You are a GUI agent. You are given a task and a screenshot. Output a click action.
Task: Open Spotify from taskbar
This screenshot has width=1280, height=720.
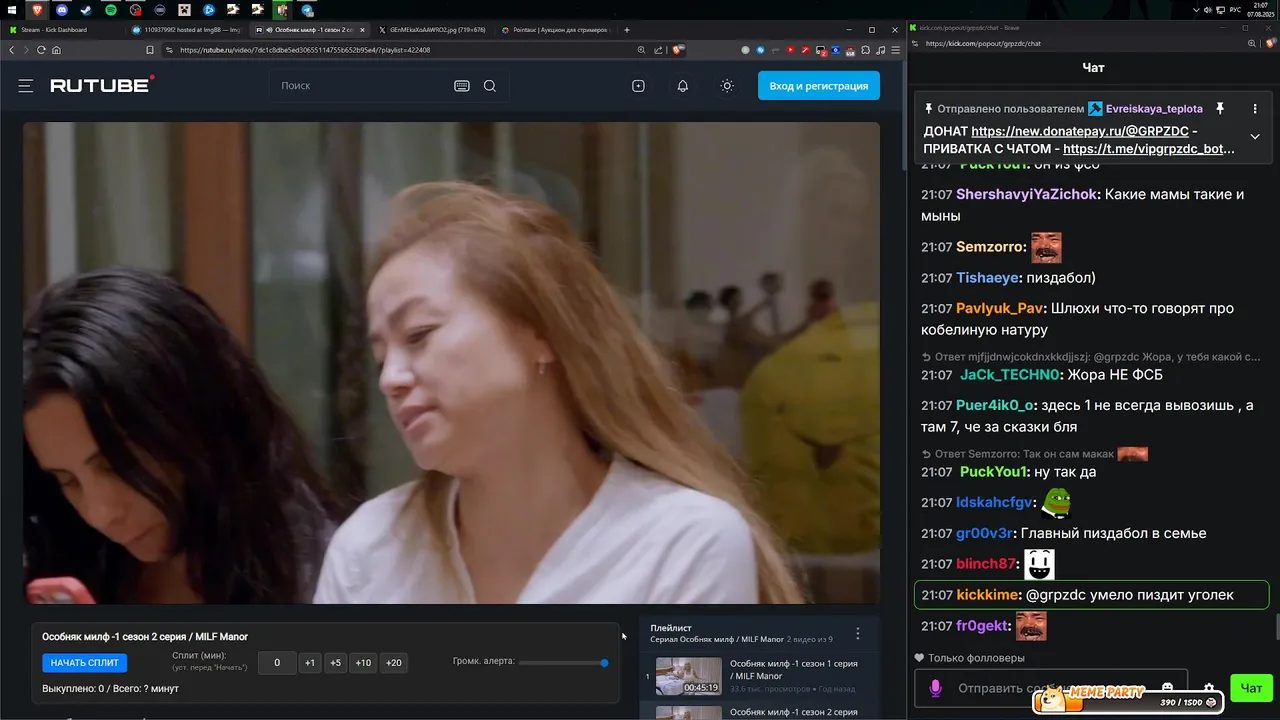111,9
